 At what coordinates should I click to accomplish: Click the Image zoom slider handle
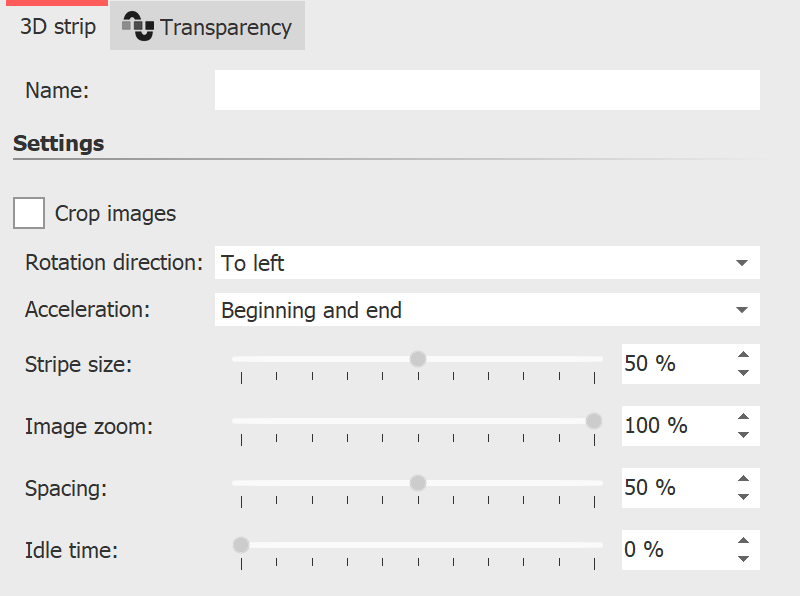(592, 421)
